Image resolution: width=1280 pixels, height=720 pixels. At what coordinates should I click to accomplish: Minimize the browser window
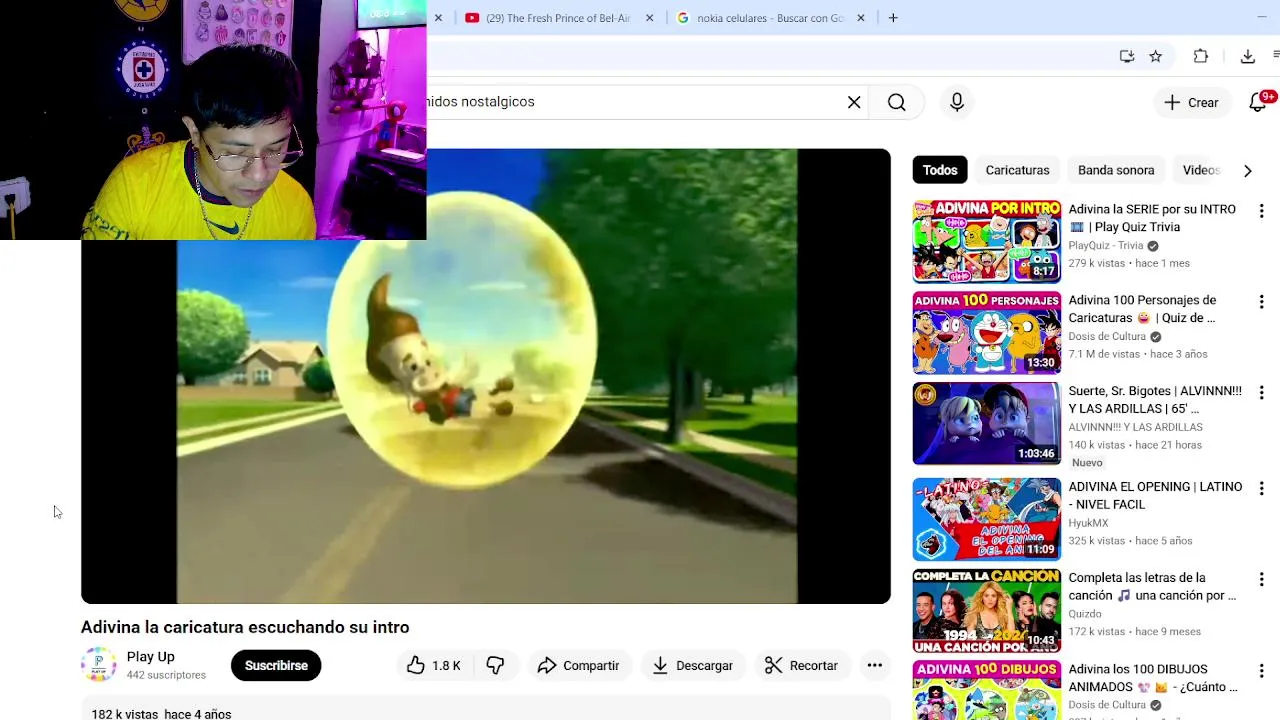click(x=1261, y=18)
